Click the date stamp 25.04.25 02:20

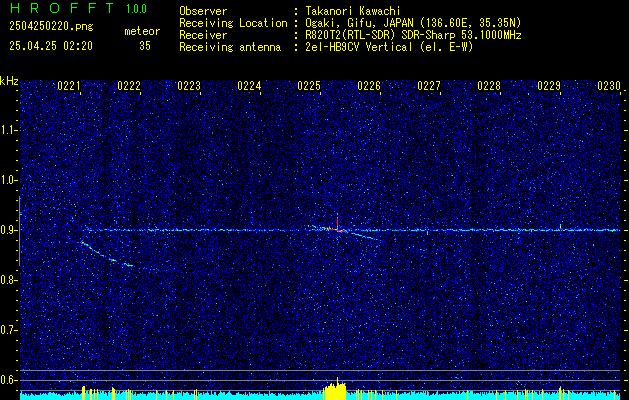[51, 46]
